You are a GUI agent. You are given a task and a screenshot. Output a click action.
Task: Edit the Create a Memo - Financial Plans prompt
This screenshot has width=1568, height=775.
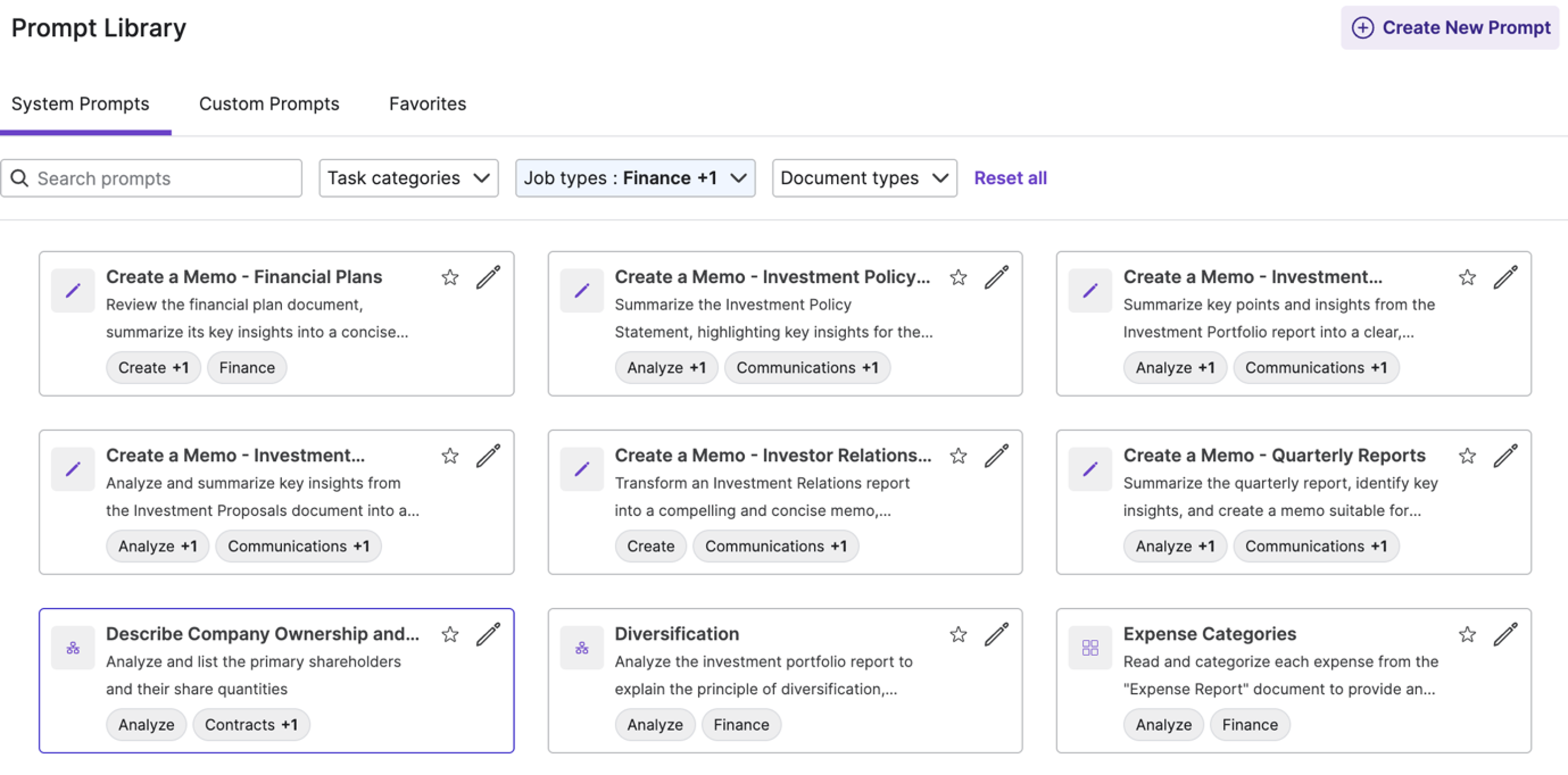click(x=488, y=277)
